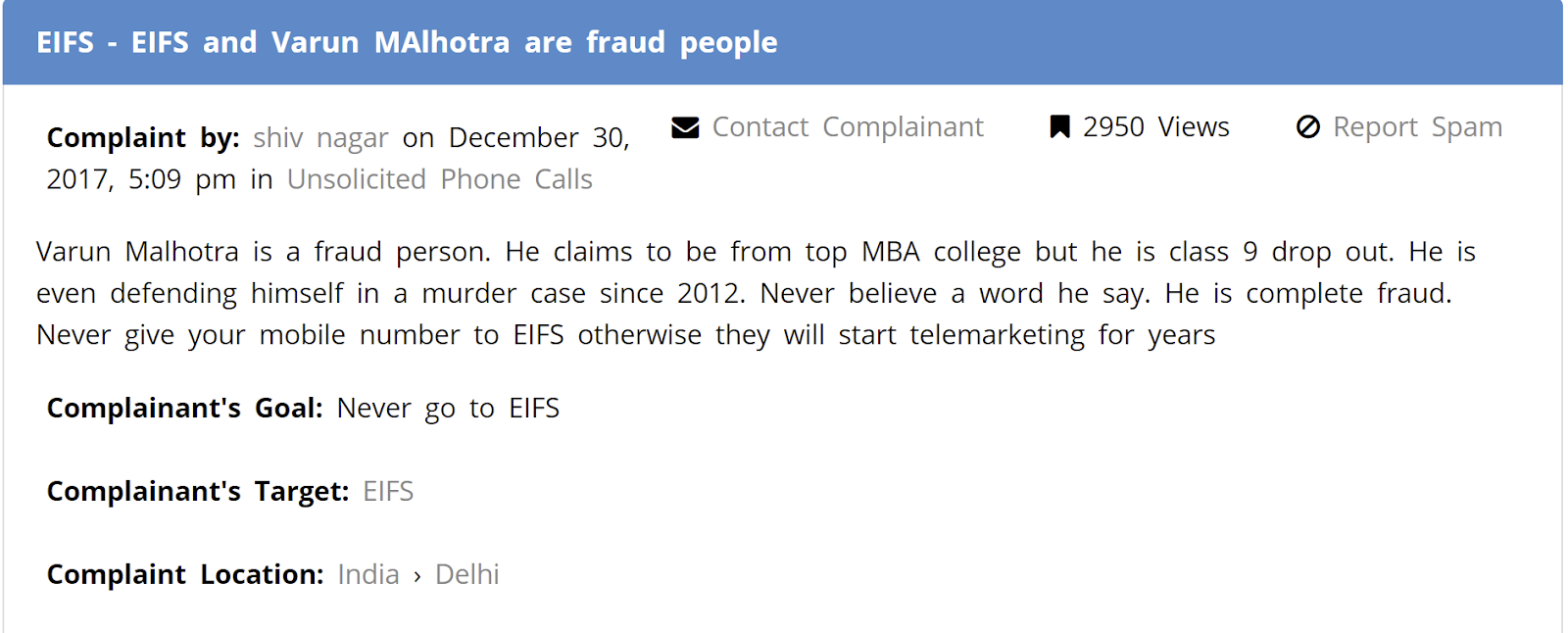1568x633 pixels.
Task: Click the blue complaint title header
Action: tap(407, 43)
